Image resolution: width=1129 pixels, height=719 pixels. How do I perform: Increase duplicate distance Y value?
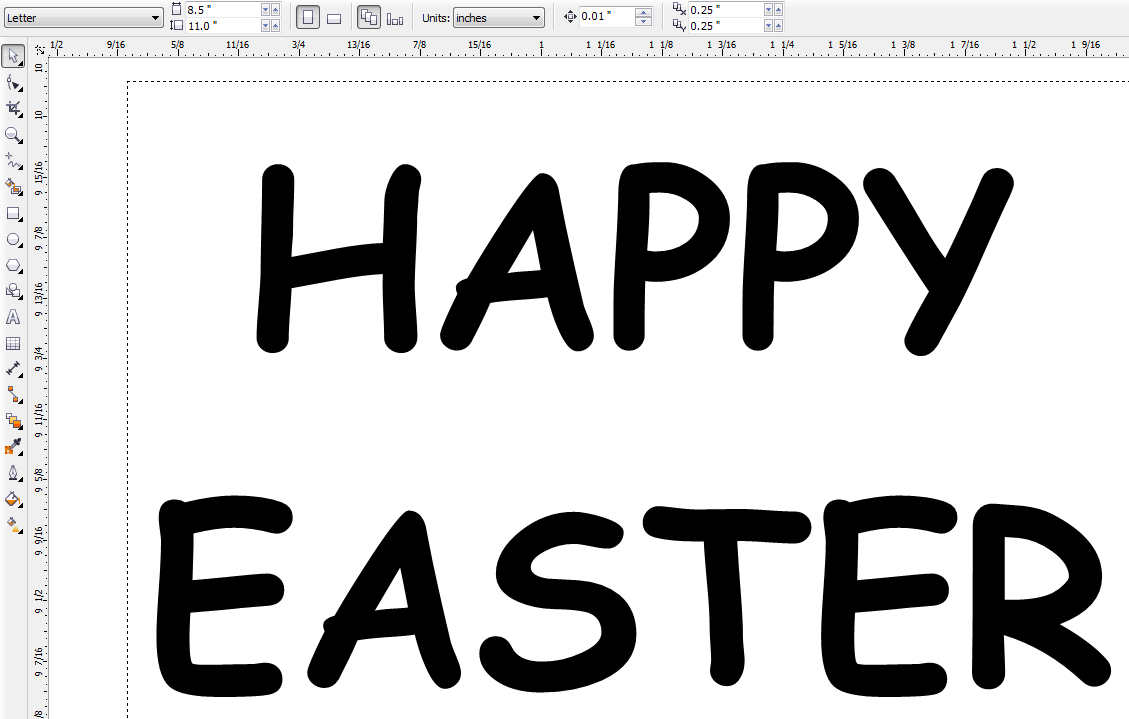[x=778, y=25]
